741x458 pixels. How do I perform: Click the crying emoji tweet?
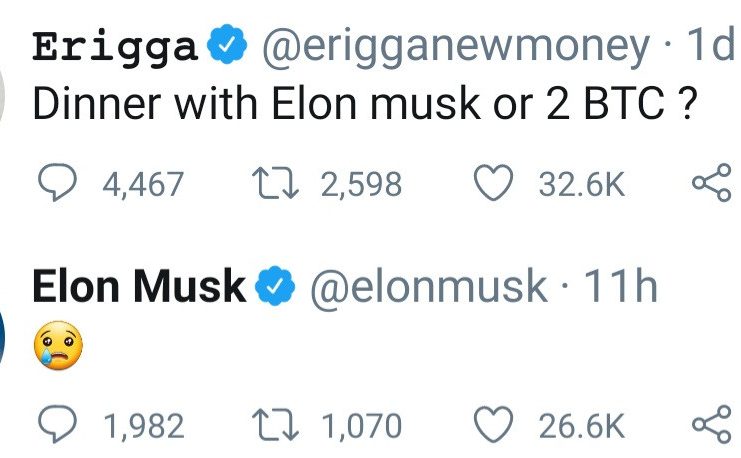coord(57,345)
